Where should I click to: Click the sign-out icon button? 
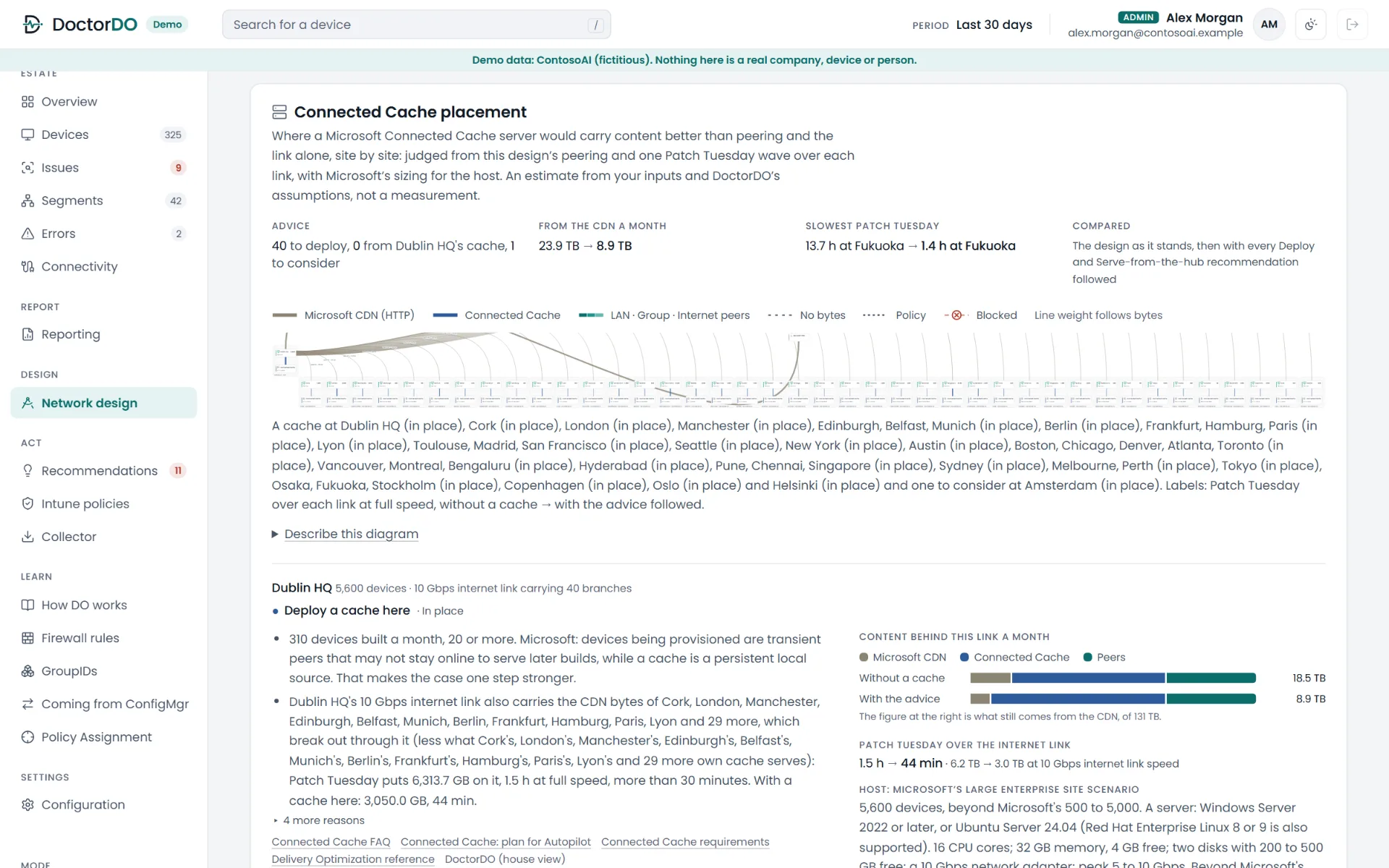(x=1351, y=25)
